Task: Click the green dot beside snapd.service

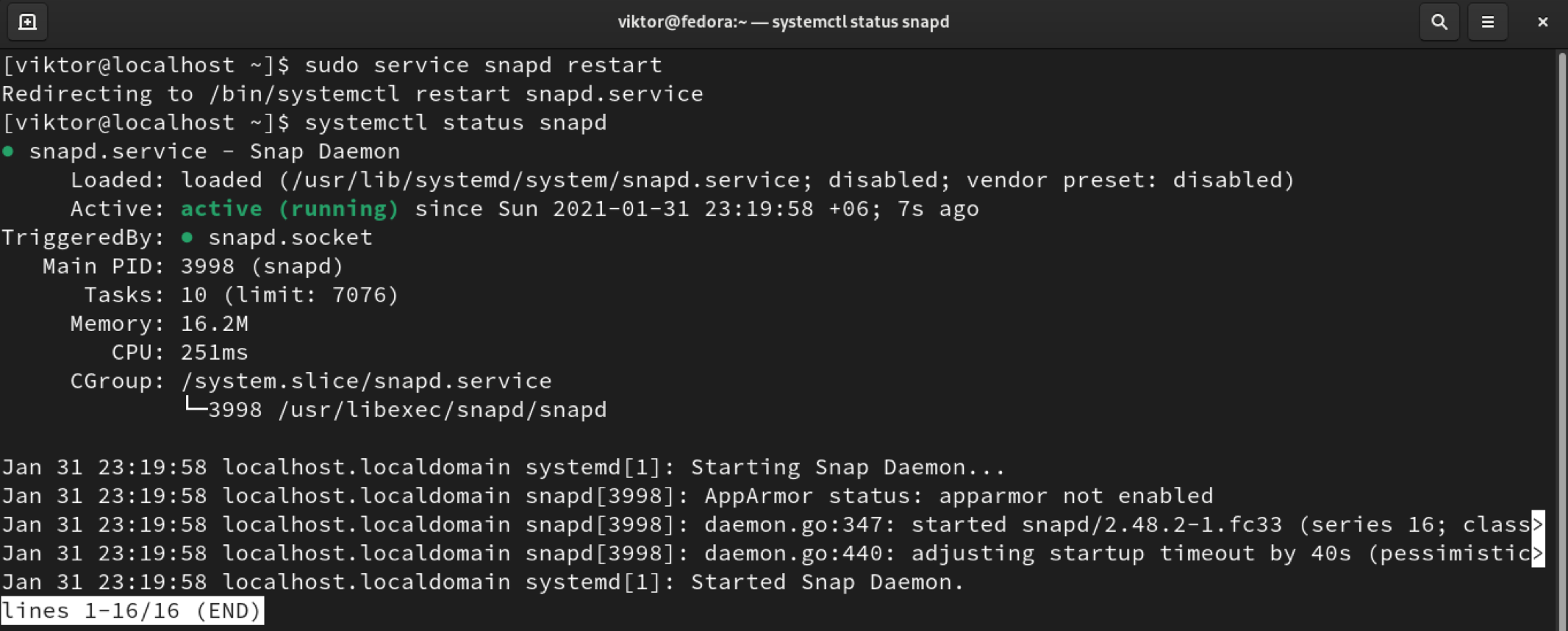Action: [8, 151]
